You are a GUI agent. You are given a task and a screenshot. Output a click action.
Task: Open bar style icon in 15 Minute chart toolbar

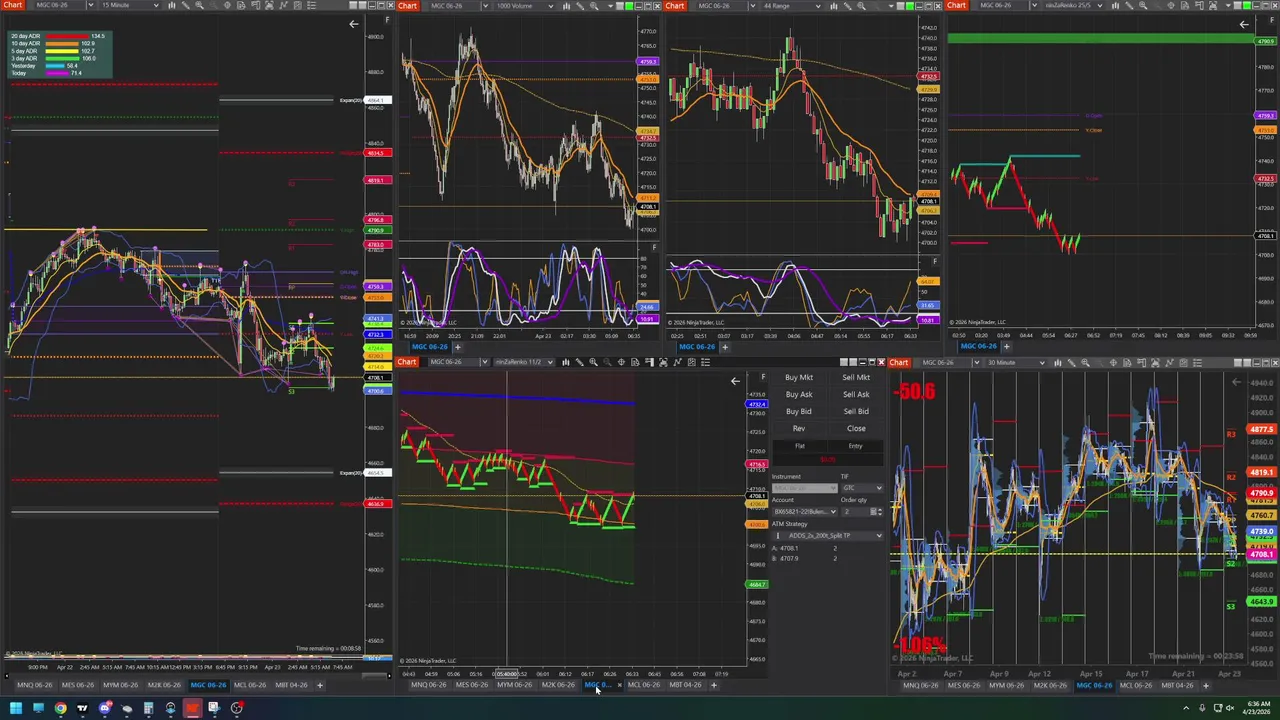point(172,5)
